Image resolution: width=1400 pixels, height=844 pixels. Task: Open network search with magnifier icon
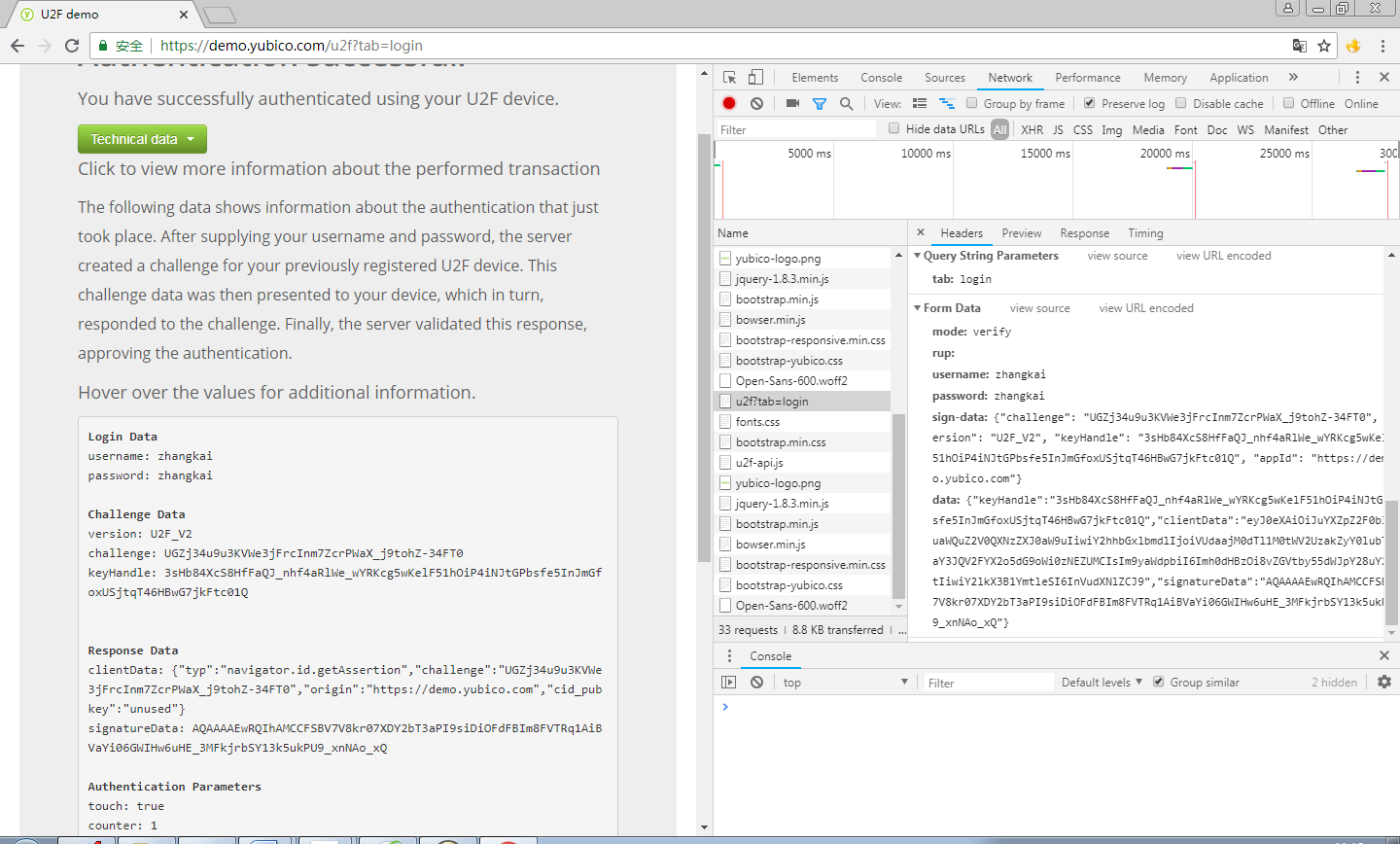[846, 103]
